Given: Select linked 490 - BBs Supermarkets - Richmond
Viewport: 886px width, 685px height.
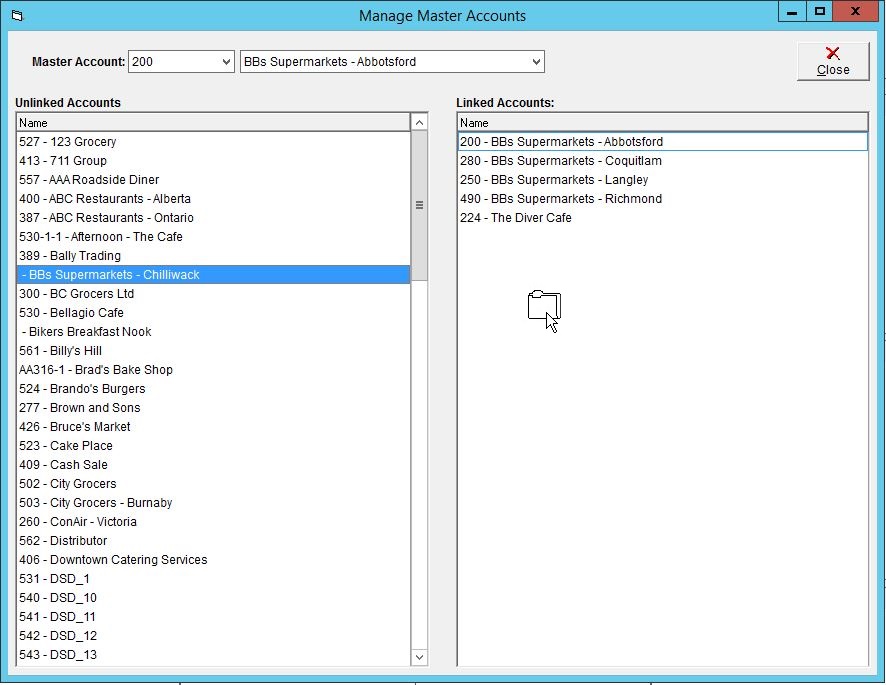Looking at the screenshot, I should [x=662, y=199].
